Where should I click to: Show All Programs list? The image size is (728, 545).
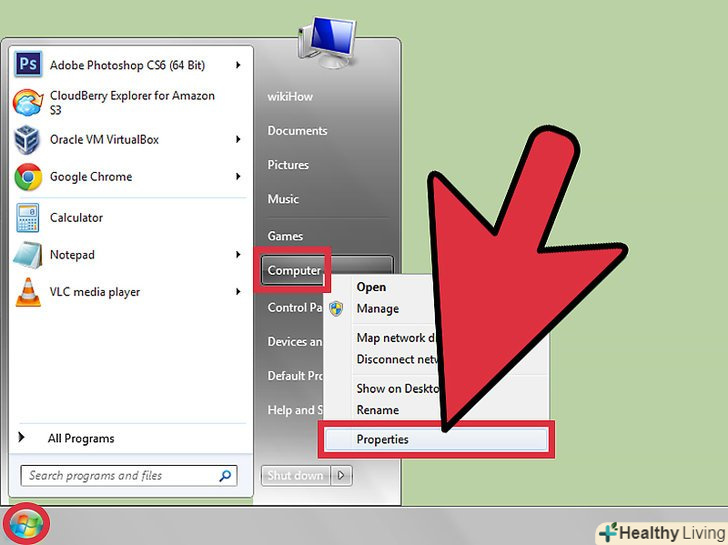click(81, 438)
